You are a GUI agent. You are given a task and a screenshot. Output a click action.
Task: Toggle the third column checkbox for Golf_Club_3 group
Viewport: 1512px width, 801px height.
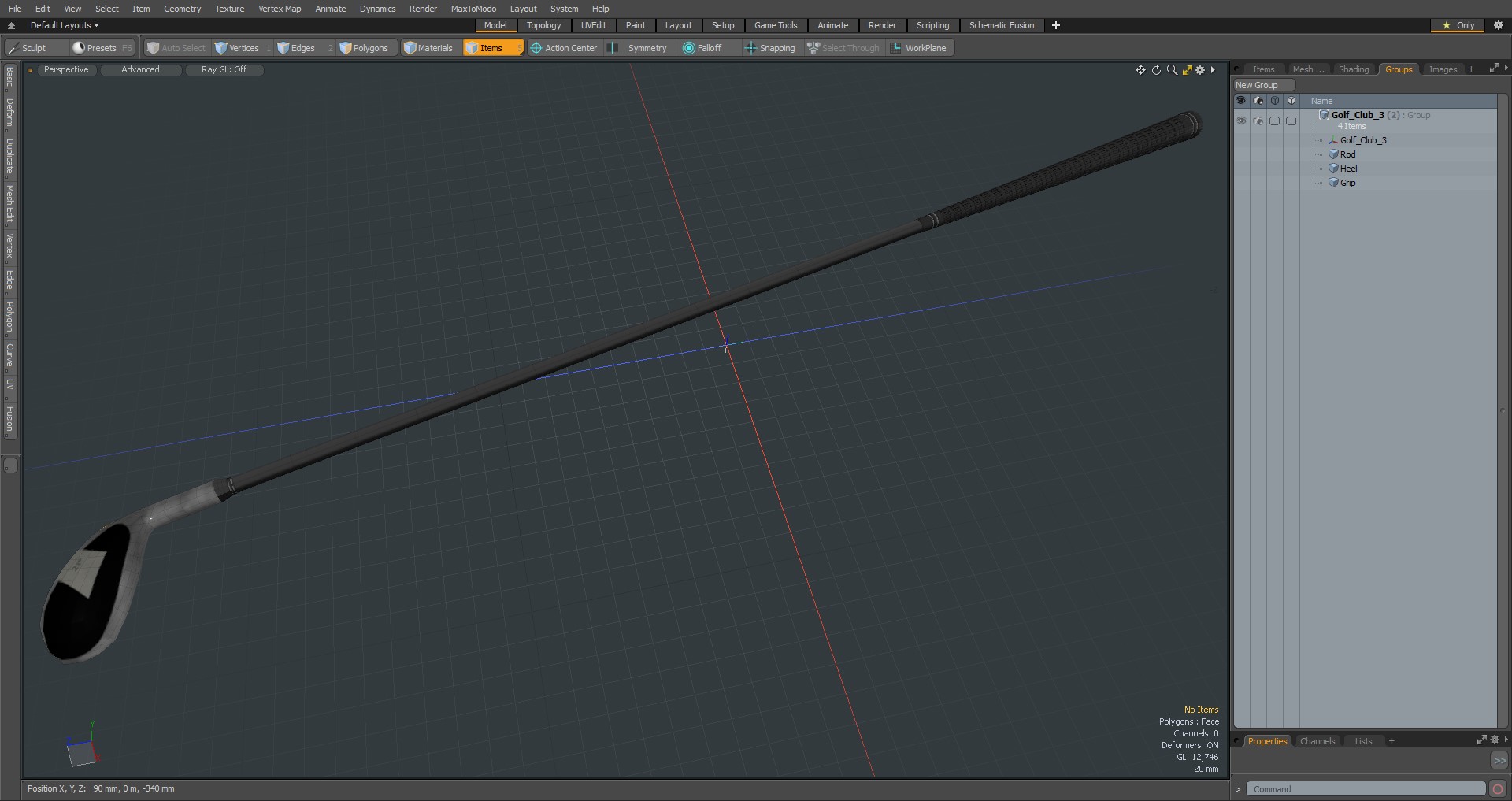(x=1274, y=121)
